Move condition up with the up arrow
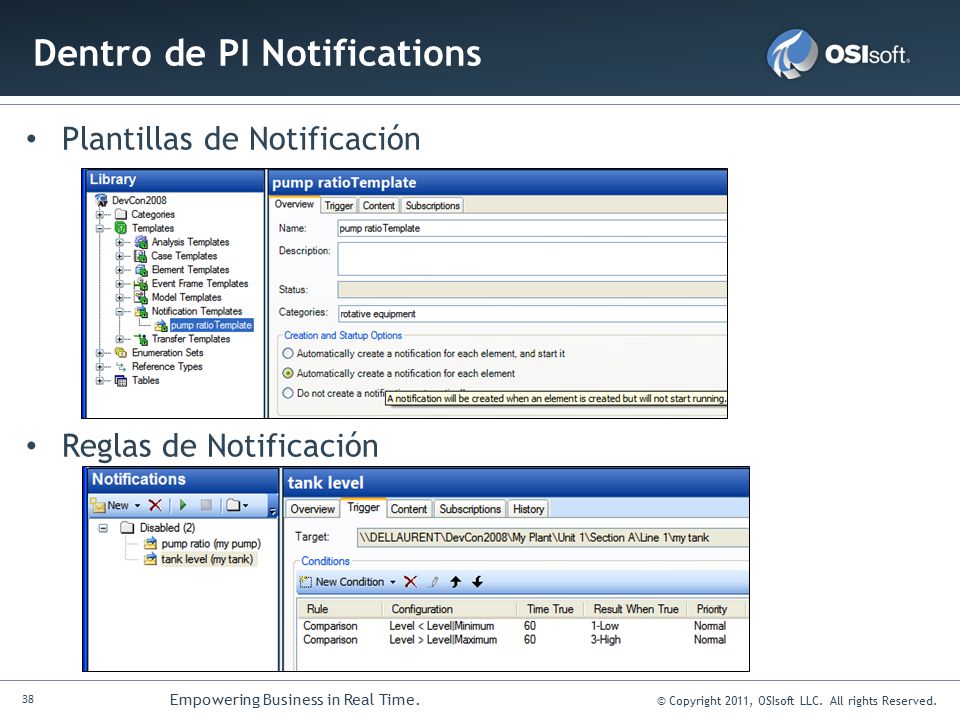 point(456,582)
